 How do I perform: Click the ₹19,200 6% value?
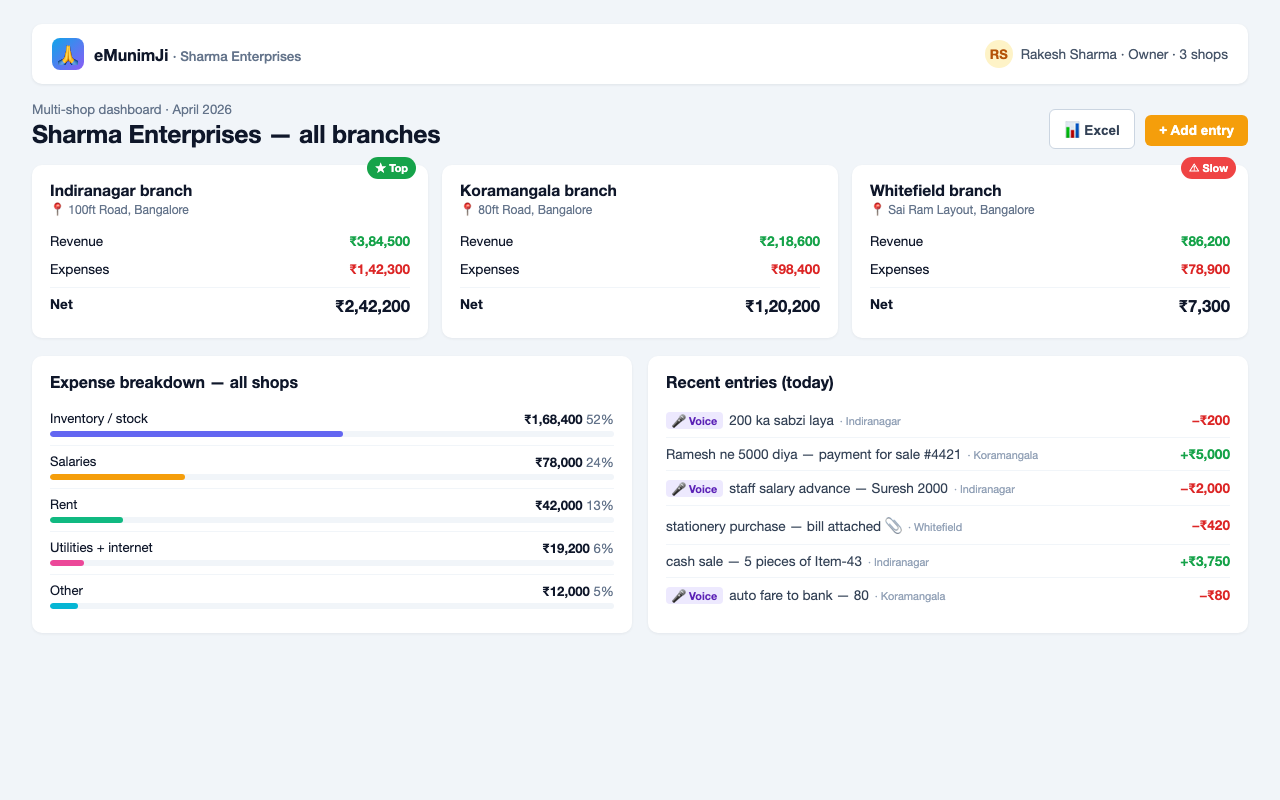pyautogui.click(x=578, y=549)
